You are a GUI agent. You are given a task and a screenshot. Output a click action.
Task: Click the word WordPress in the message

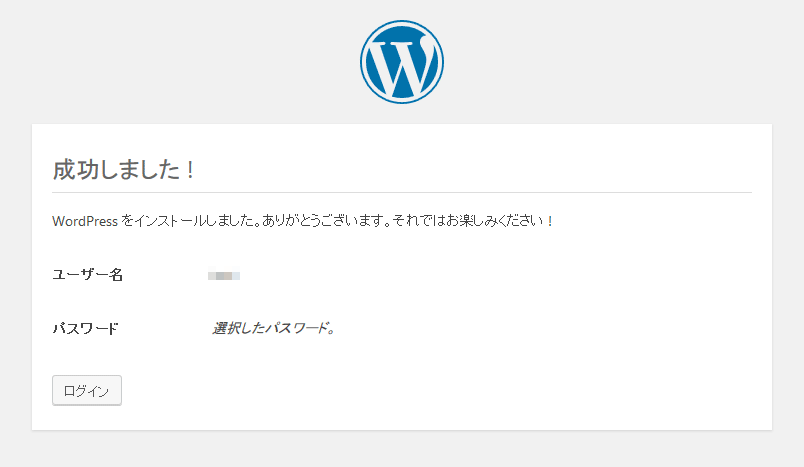tap(85, 221)
